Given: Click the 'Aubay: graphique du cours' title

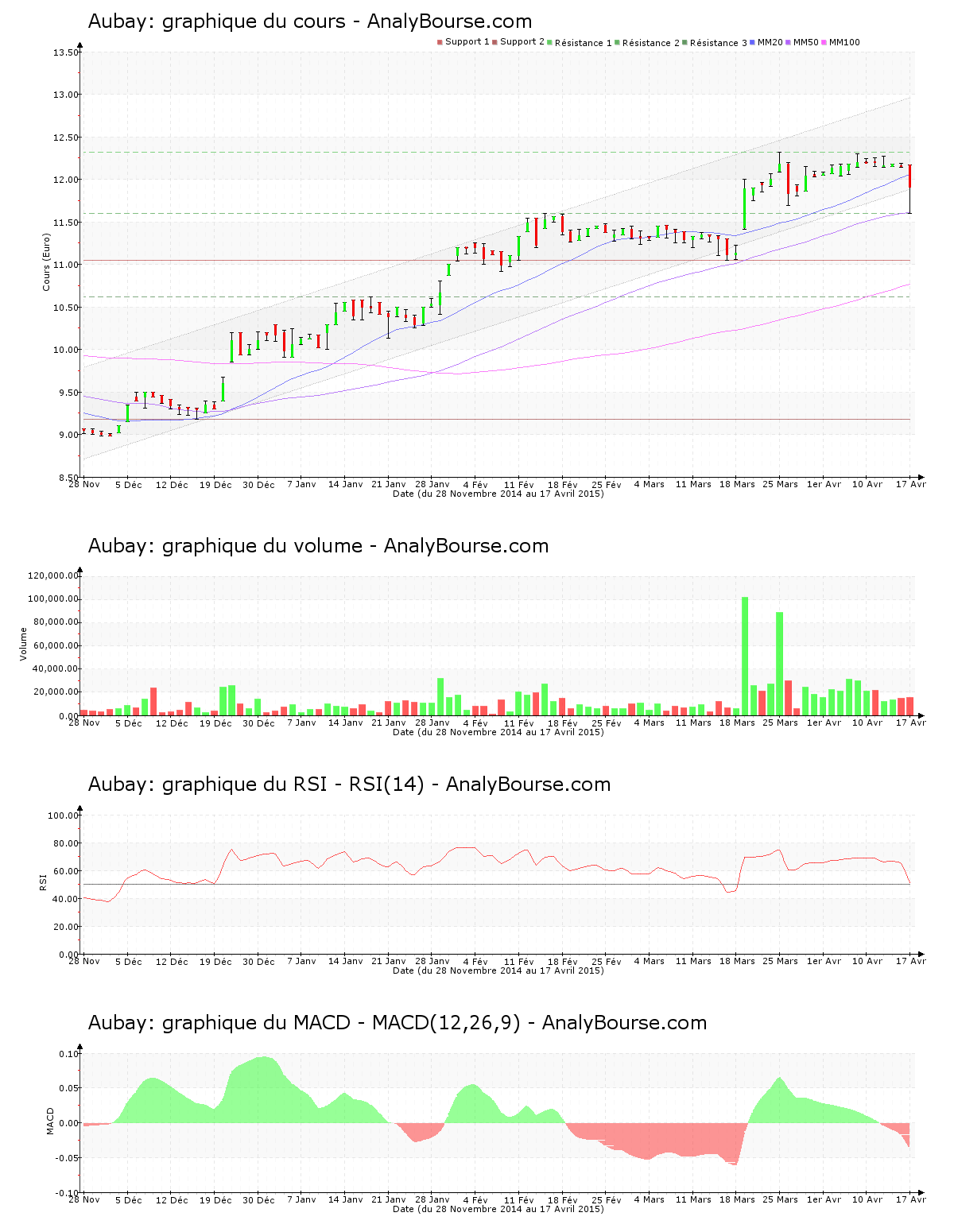Looking at the screenshot, I should [x=309, y=21].
